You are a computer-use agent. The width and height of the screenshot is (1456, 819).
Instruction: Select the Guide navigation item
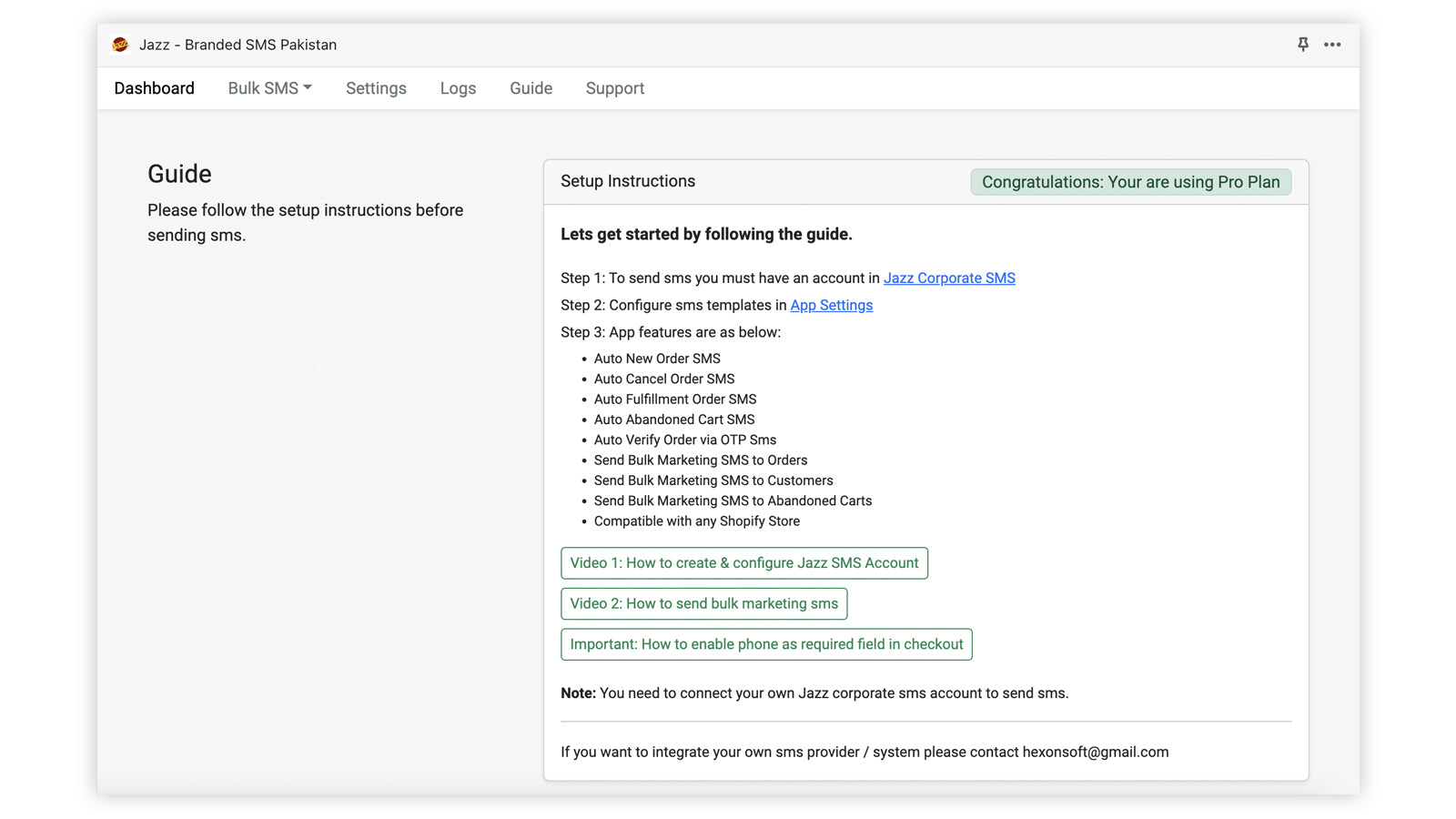point(531,88)
